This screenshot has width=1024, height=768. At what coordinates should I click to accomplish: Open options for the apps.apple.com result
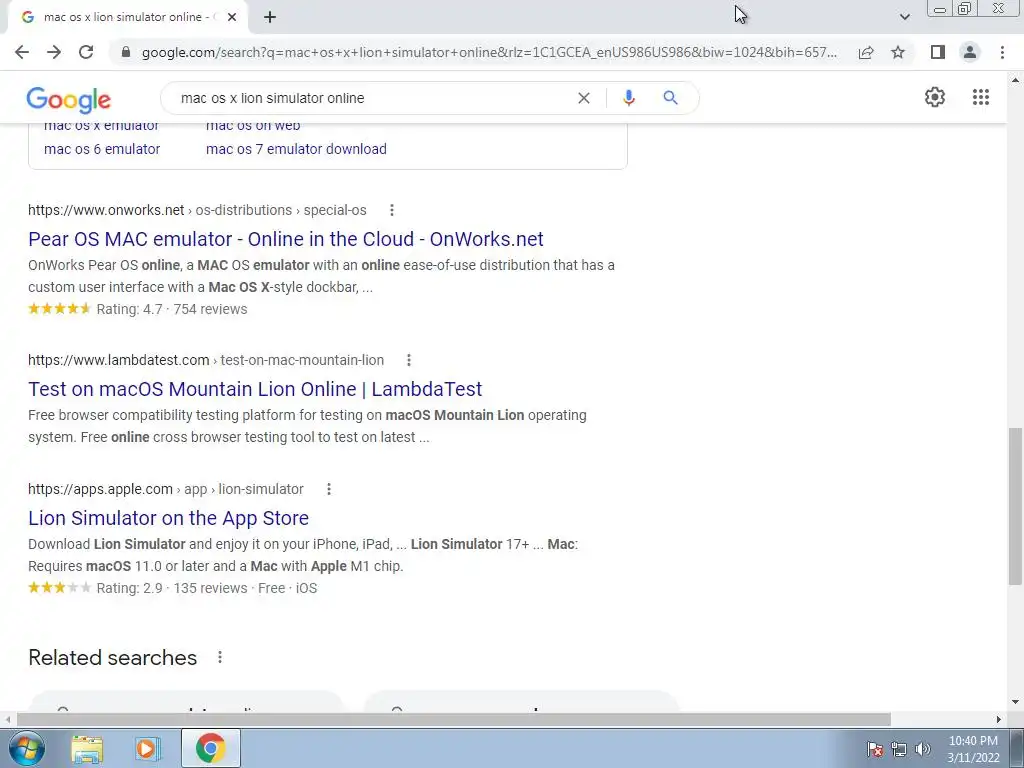[329, 489]
